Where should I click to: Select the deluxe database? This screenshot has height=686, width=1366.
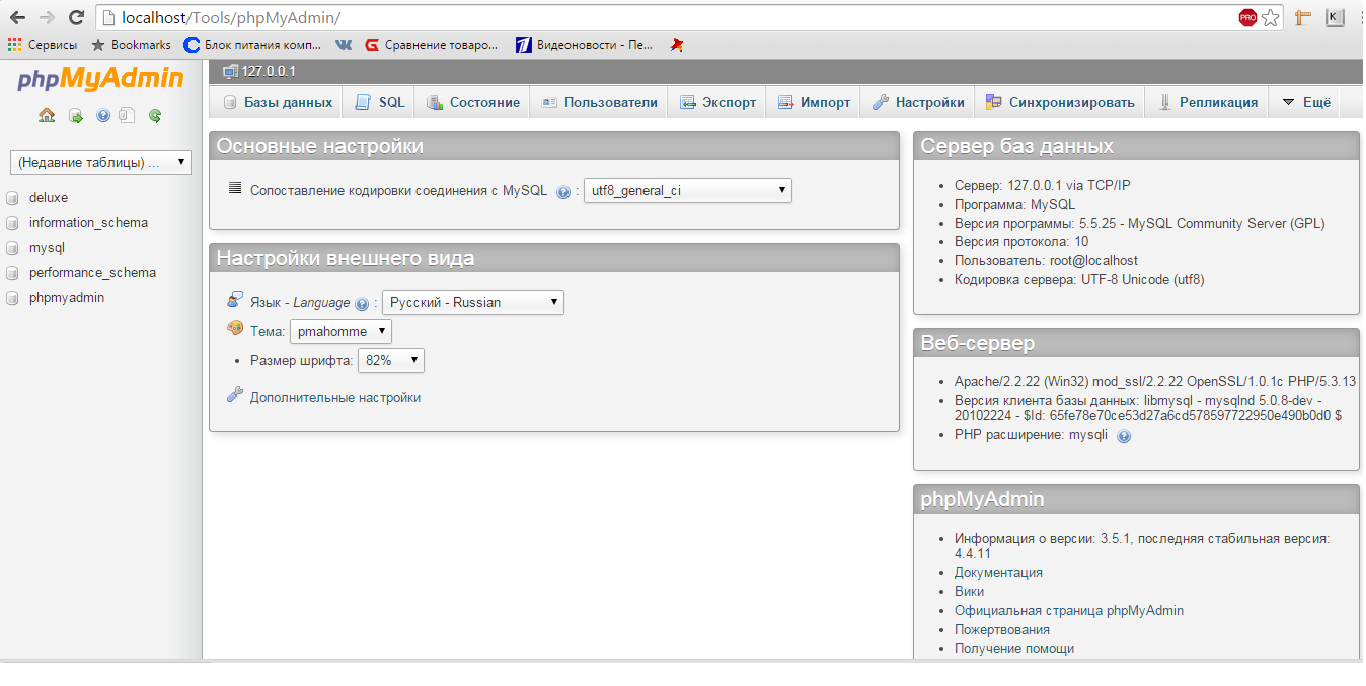coord(48,198)
